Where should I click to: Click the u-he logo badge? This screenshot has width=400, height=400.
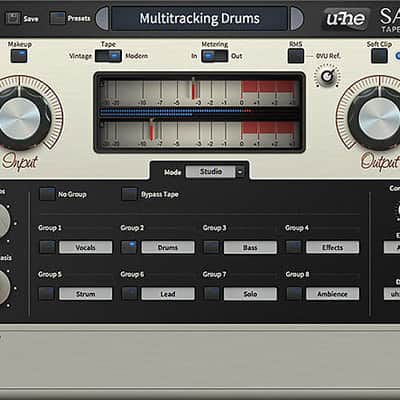tap(346, 19)
